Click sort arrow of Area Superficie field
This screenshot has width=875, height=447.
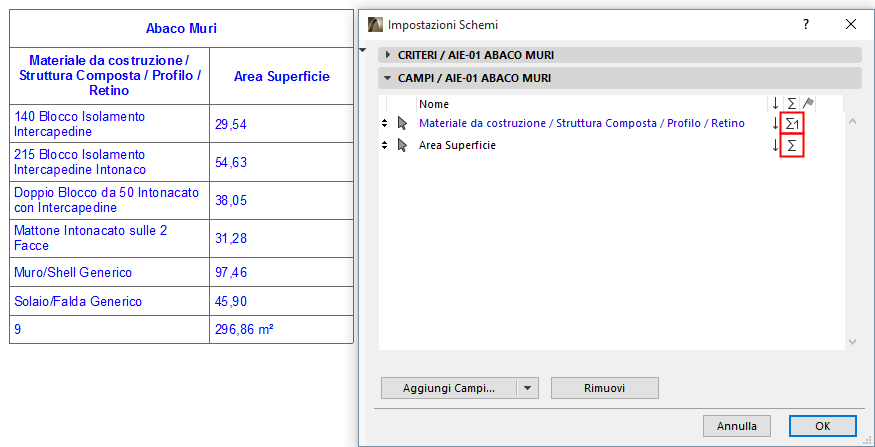coord(775,146)
